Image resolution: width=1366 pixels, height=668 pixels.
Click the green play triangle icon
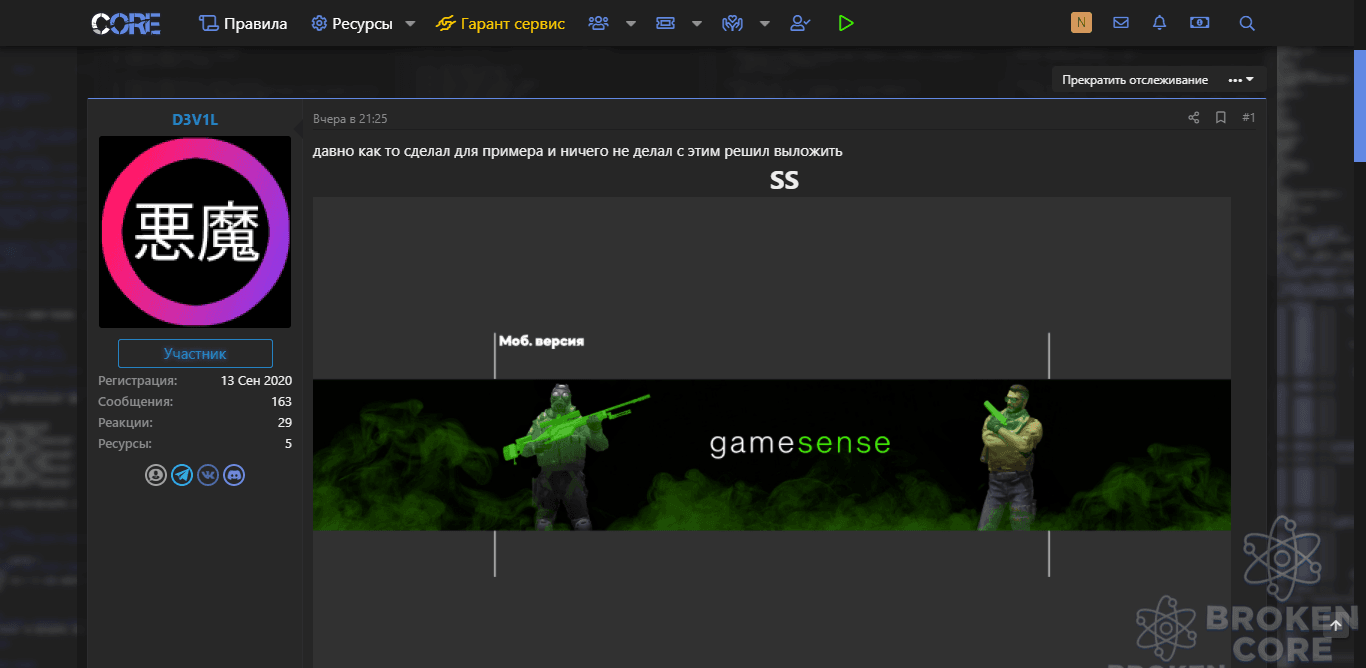[x=846, y=23]
